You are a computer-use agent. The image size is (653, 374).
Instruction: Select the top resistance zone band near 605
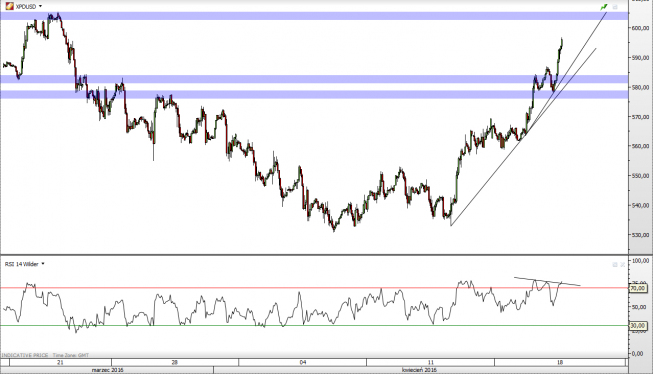[314, 16]
